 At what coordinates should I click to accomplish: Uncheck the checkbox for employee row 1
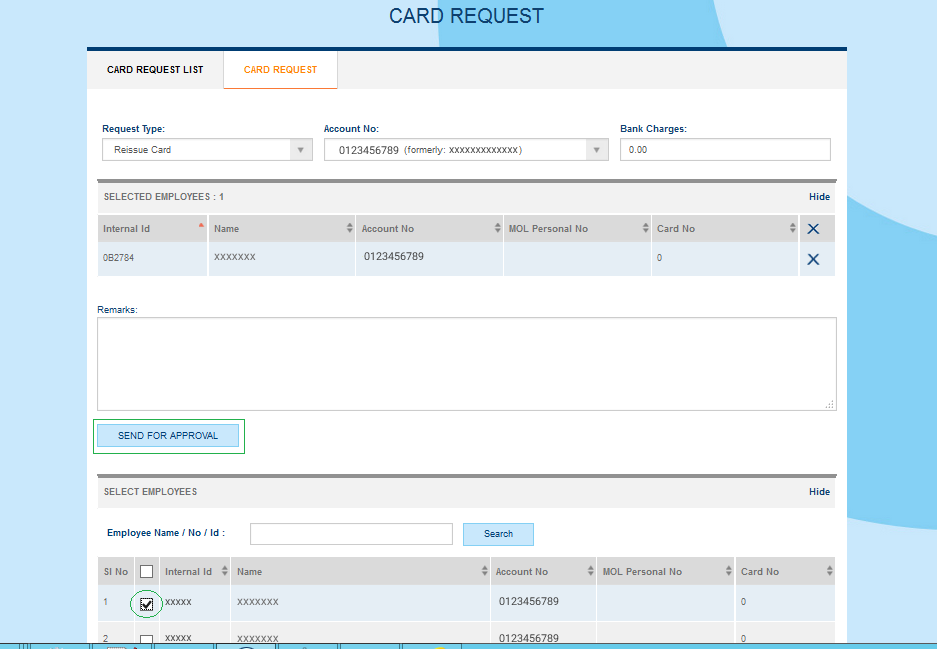coord(147,604)
